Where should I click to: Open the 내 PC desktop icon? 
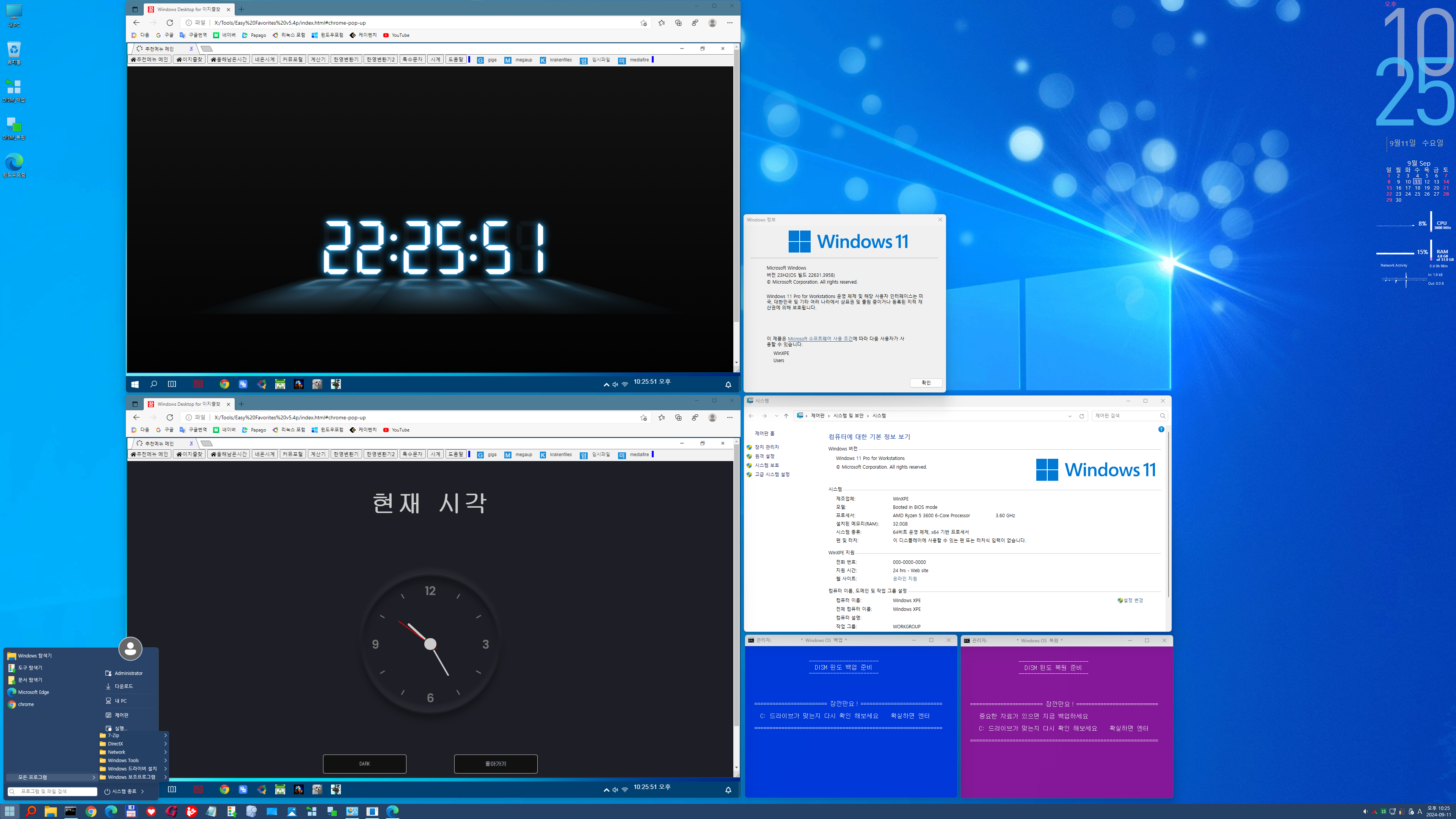click(x=14, y=16)
